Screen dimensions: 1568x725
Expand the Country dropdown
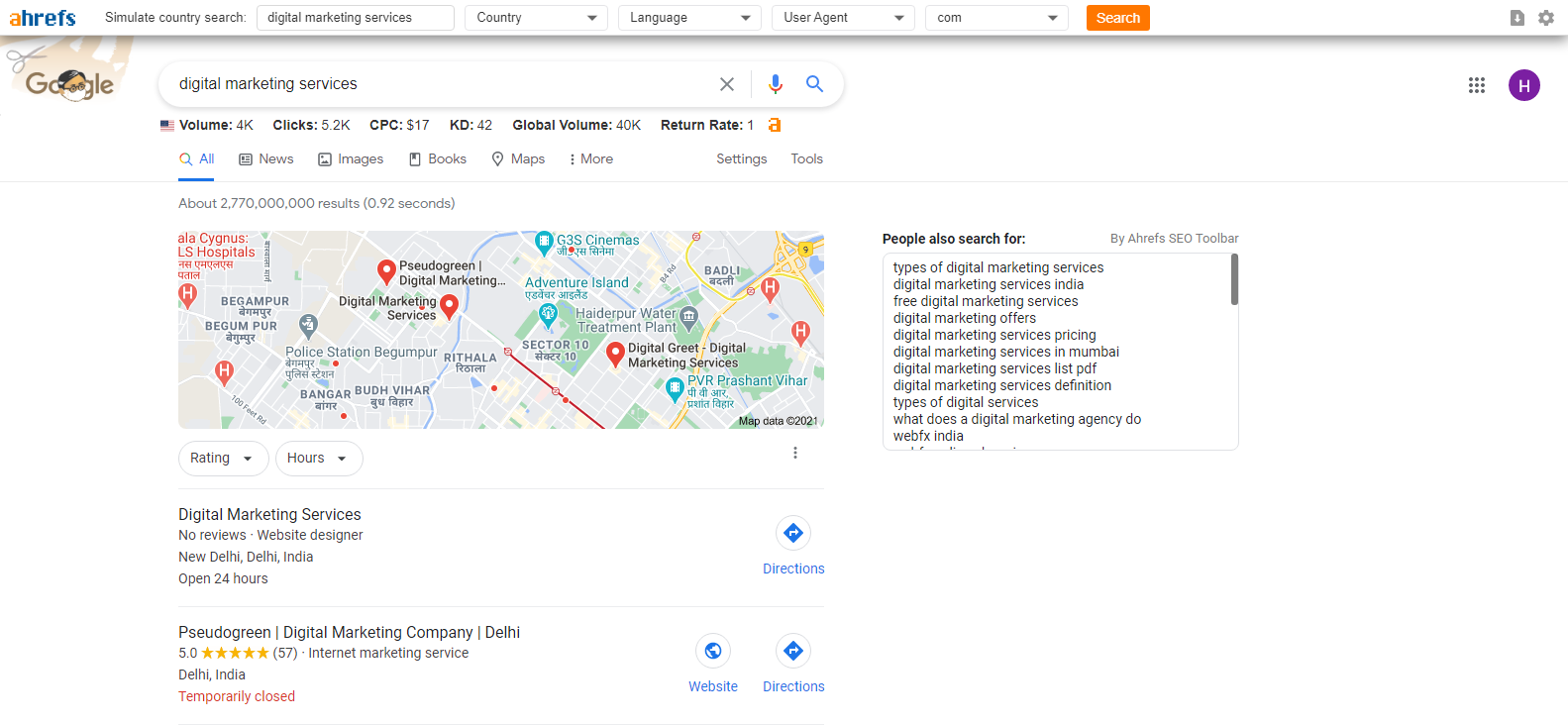pyautogui.click(x=536, y=18)
